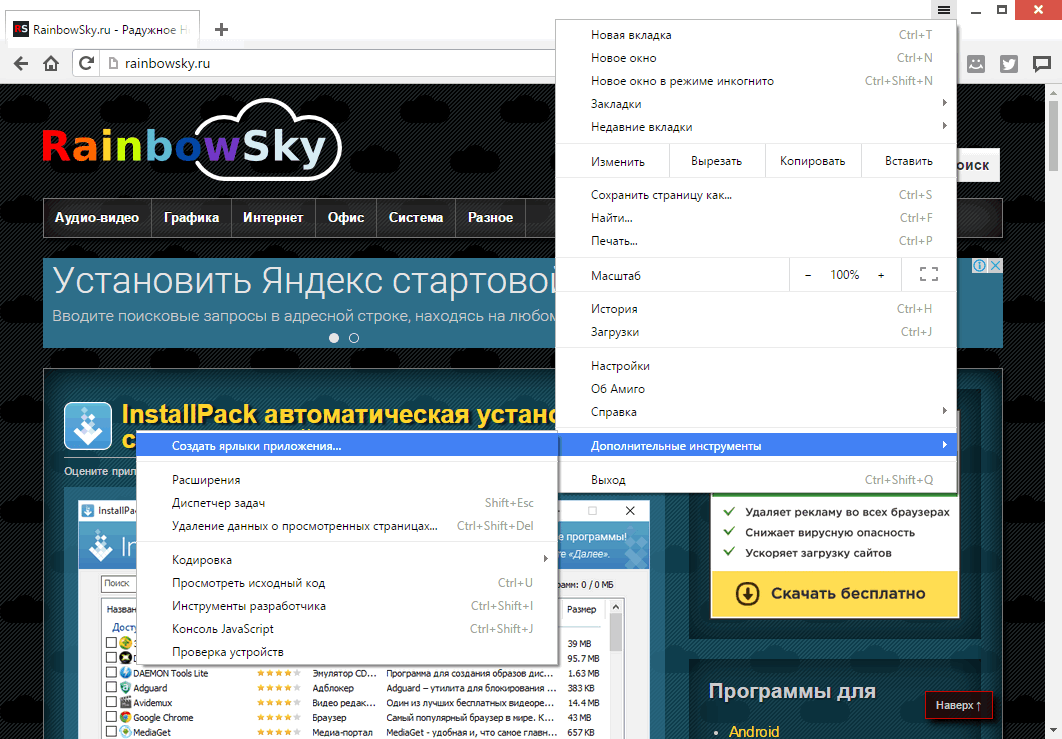The image size is (1062, 739).
Task: Click the page vertical scrollbar
Action: click(x=1053, y=135)
